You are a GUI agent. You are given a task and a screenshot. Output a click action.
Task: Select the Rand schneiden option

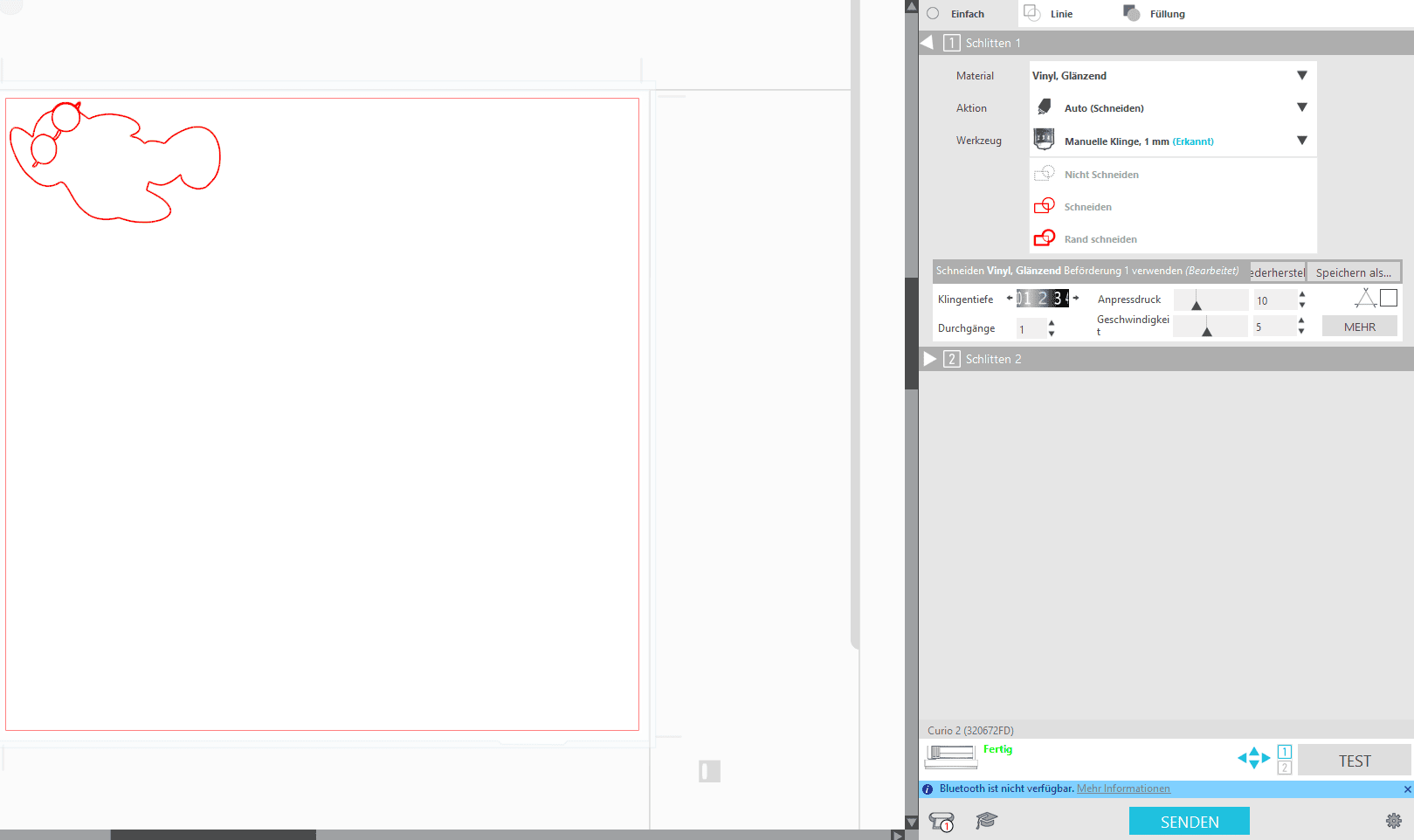1173,239
